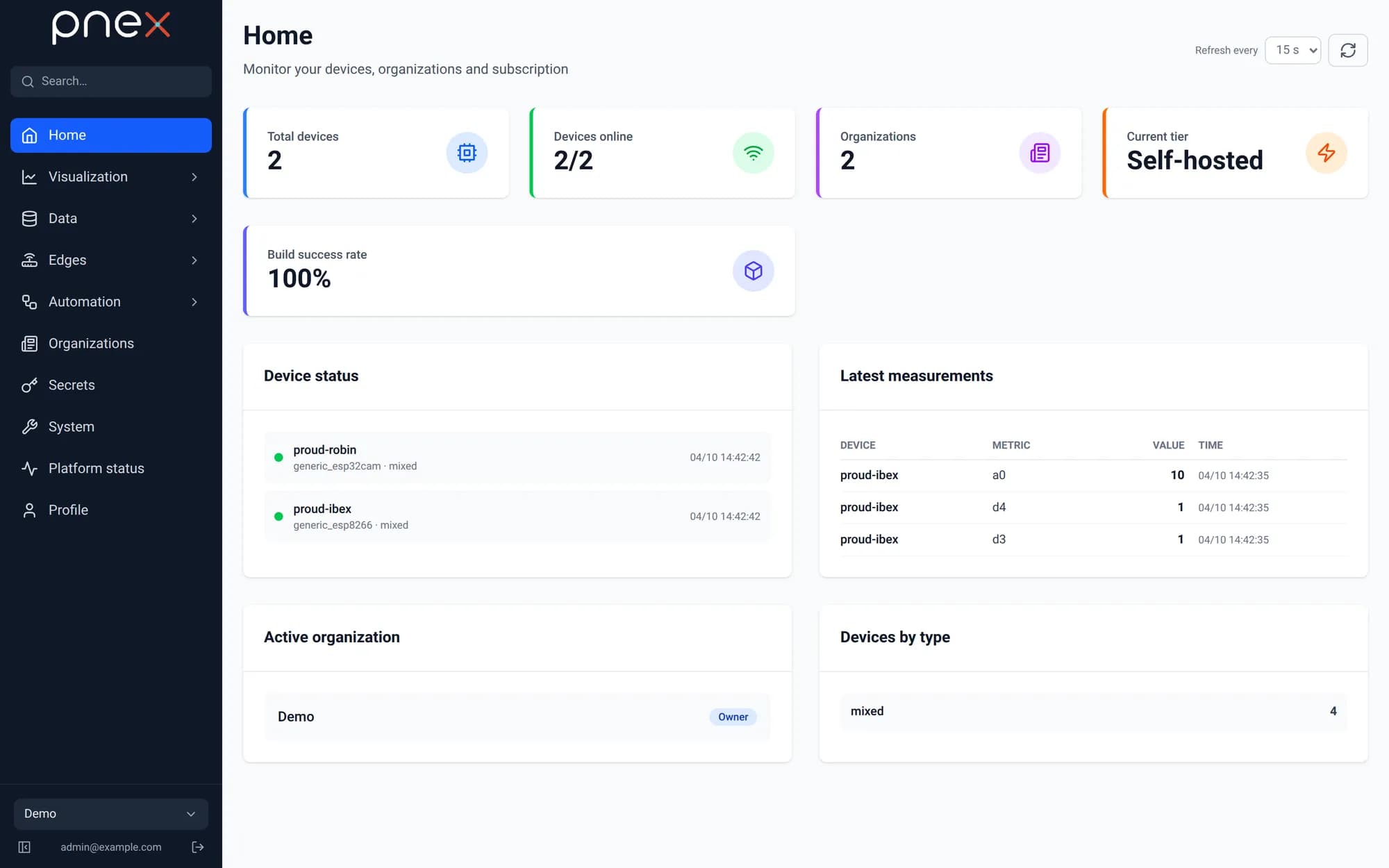1389x868 pixels.
Task: Open Platform status page
Action: 111,469
